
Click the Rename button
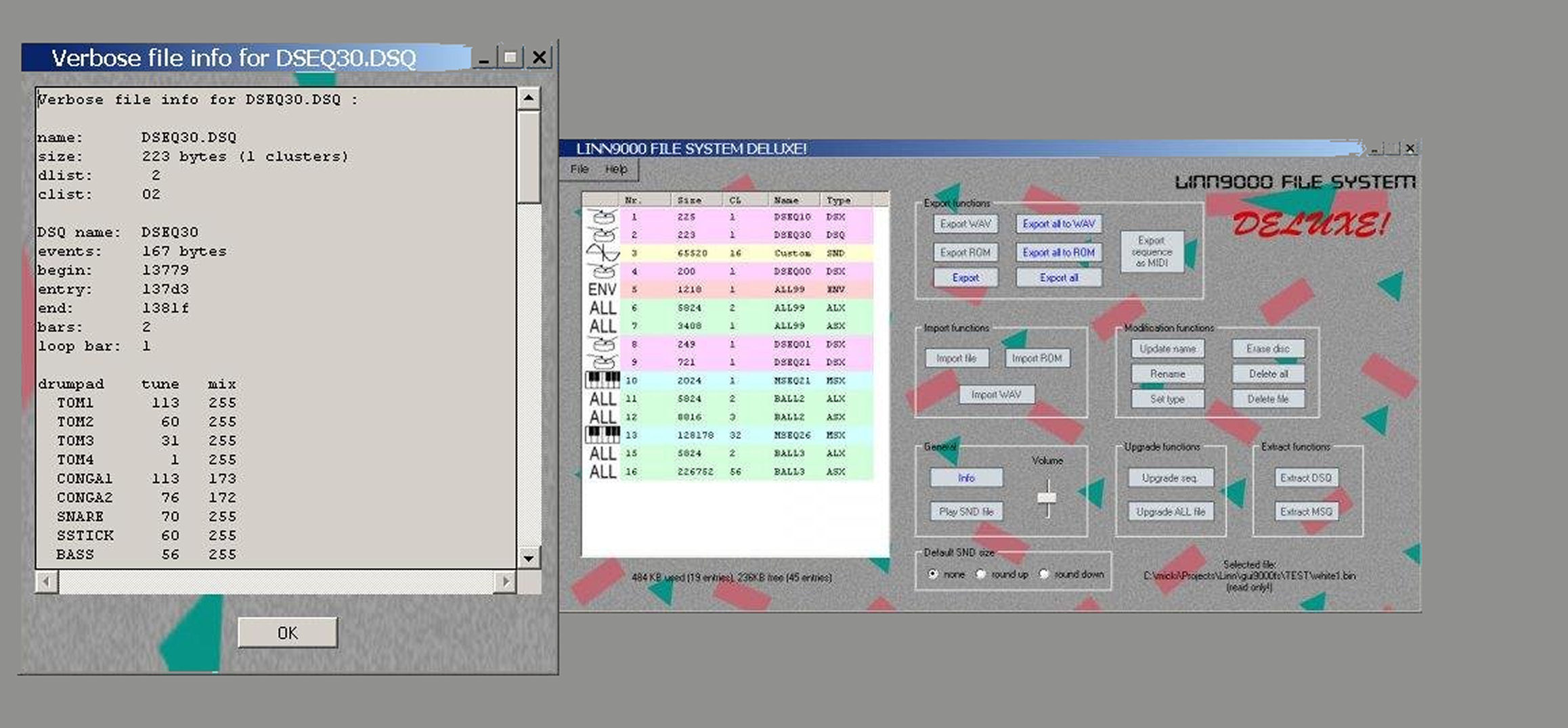[x=1167, y=373]
